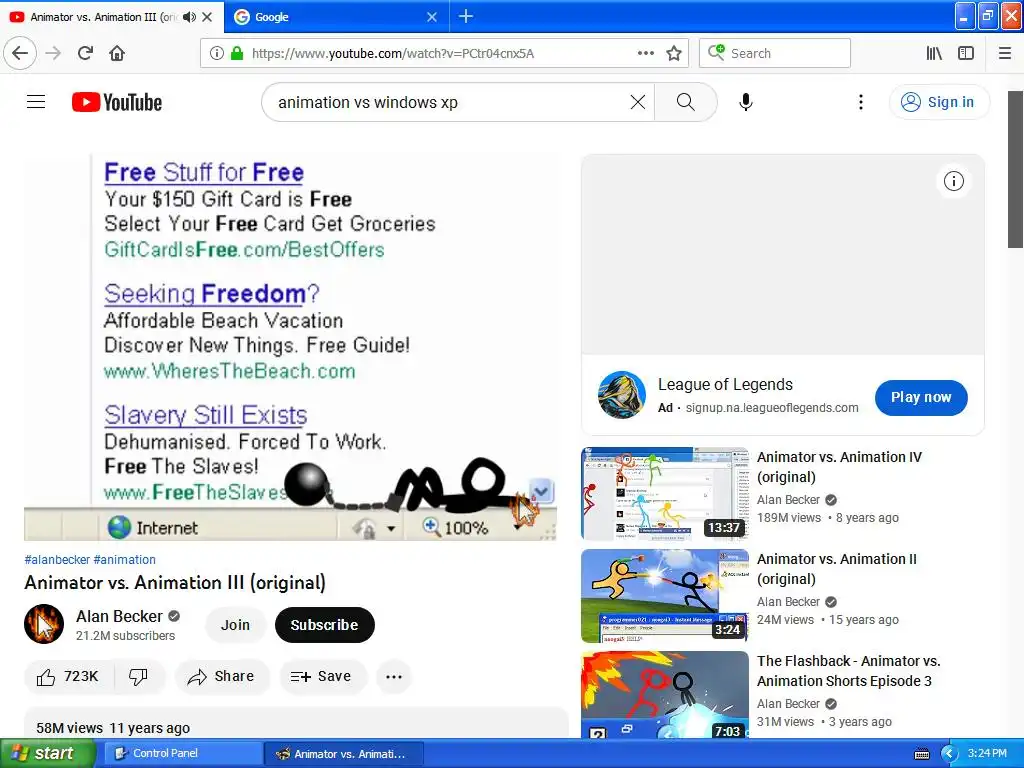
Task: Focus the Firefox Search box
Action: pyautogui.click(x=775, y=53)
